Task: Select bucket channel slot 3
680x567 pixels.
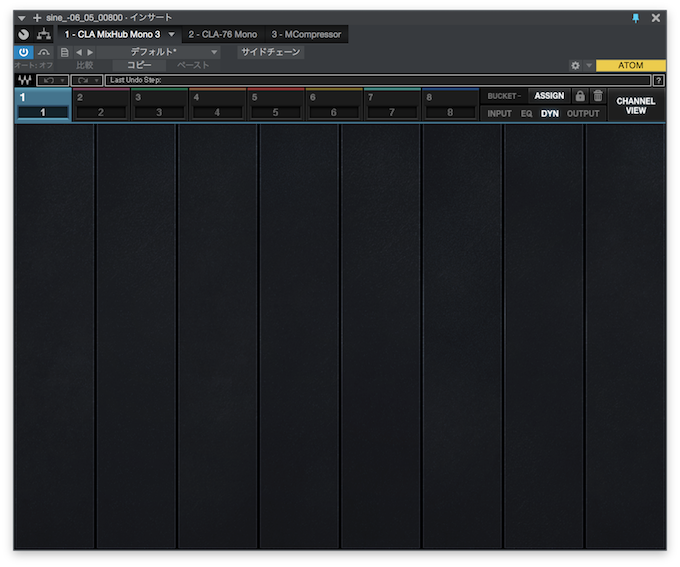Action: 159,105
